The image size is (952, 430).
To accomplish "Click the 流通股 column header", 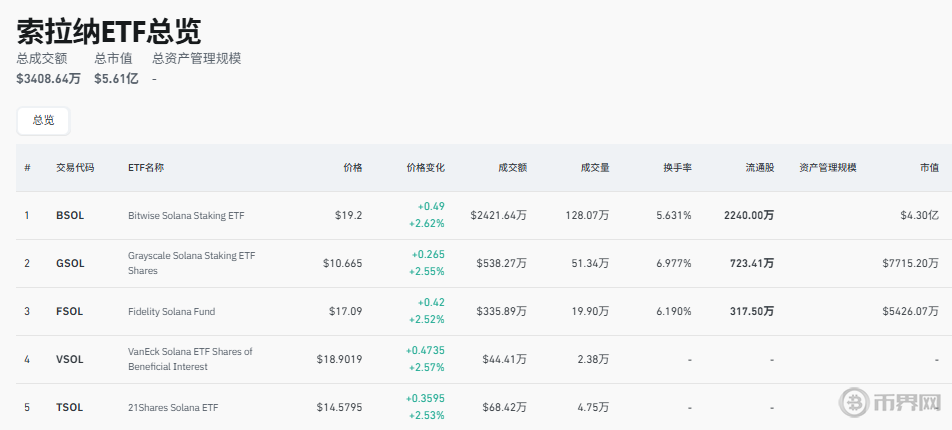I will [x=759, y=167].
